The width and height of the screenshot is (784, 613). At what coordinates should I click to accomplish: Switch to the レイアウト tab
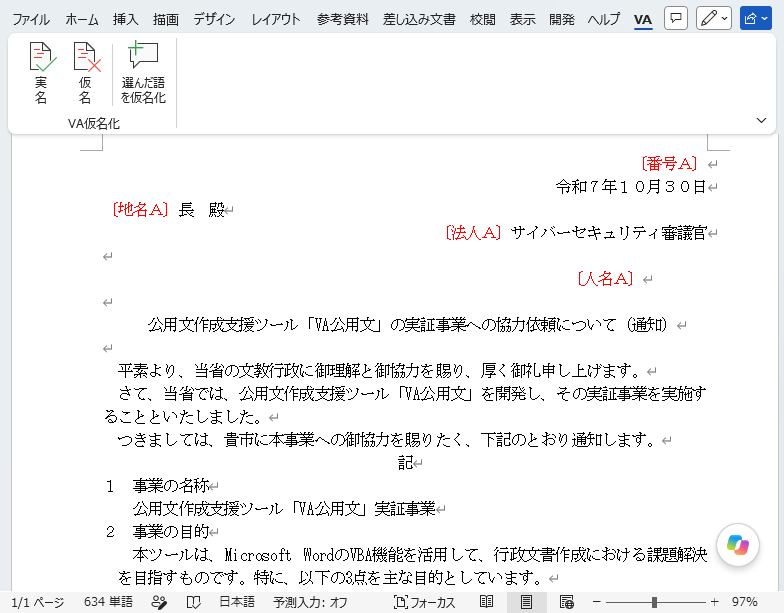(x=276, y=20)
